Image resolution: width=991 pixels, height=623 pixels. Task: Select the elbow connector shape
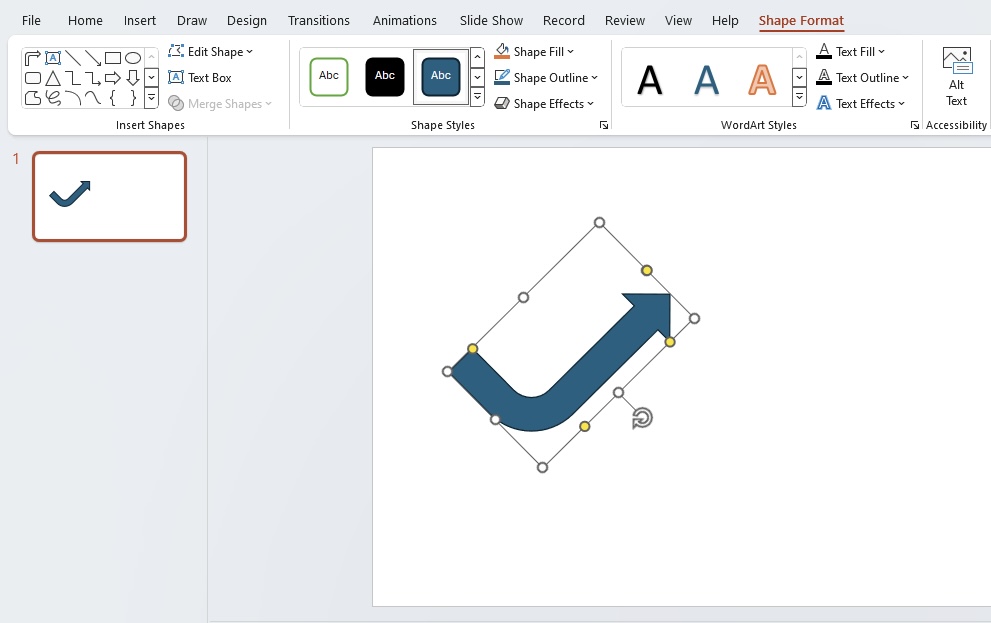tap(73, 78)
